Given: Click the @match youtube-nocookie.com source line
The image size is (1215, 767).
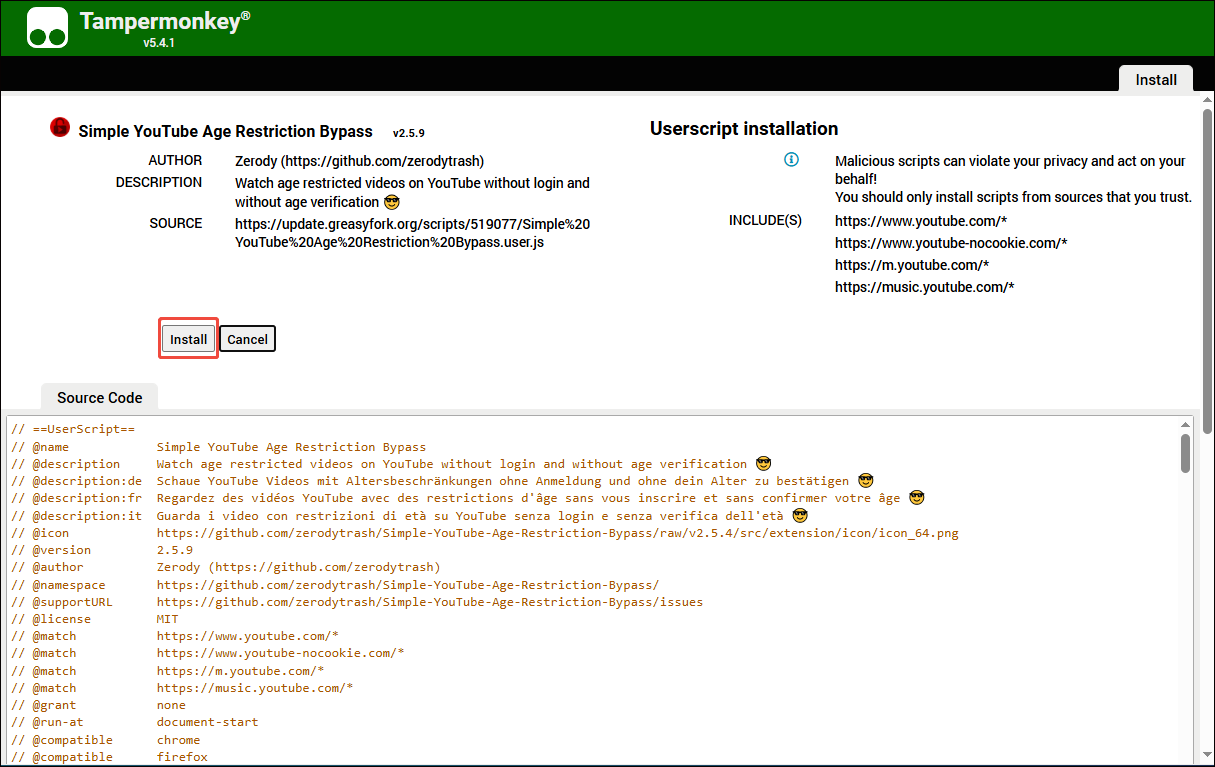Looking at the screenshot, I should coord(208,653).
